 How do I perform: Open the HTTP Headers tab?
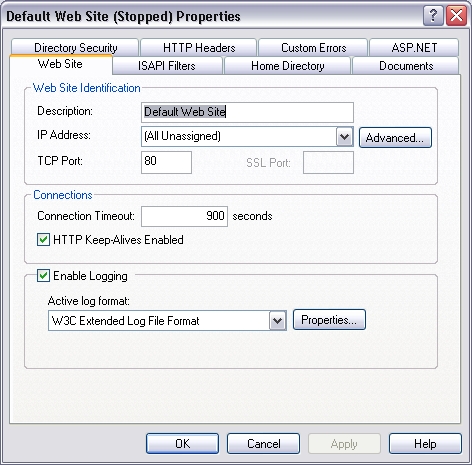pyautogui.click(x=199, y=47)
